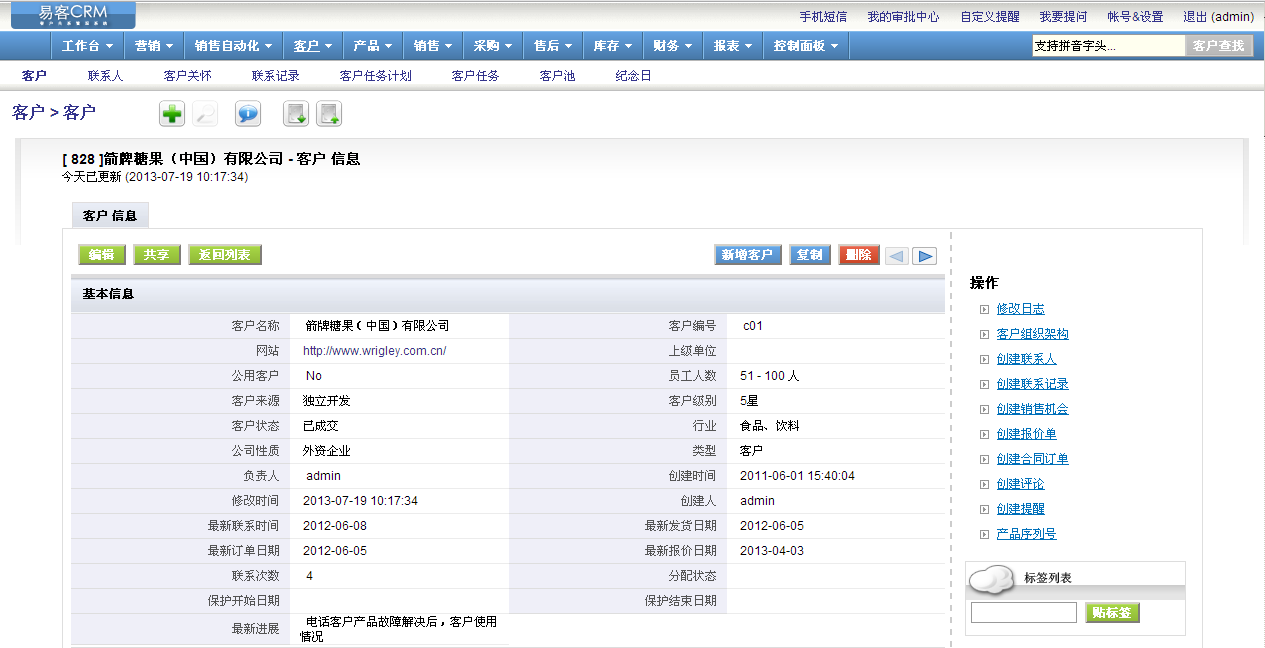The height and width of the screenshot is (648, 1265).
Task: Click the import icon with down arrow
Action: pos(296,114)
